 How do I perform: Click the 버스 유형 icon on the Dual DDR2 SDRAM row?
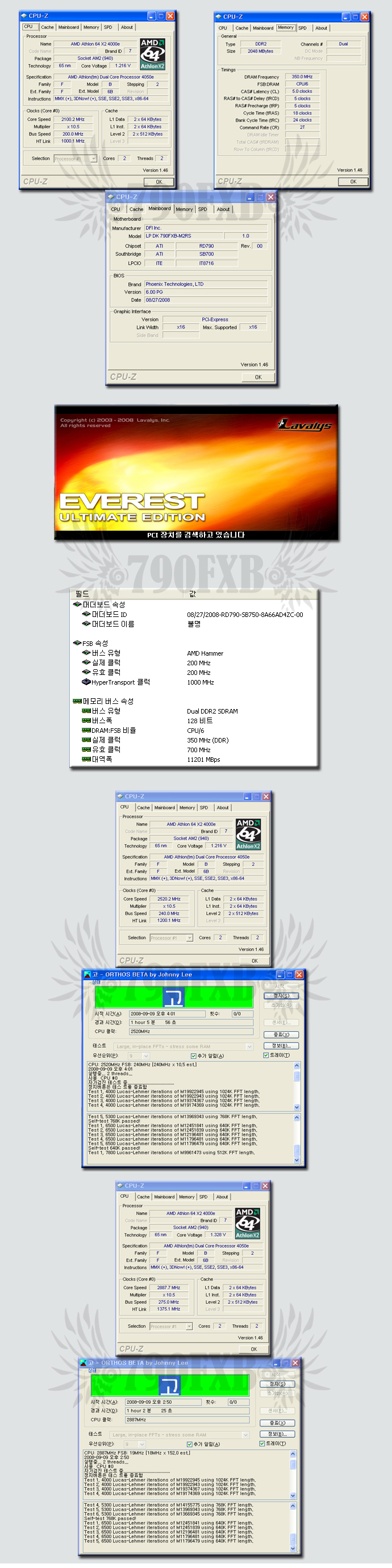[x=86, y=711]
